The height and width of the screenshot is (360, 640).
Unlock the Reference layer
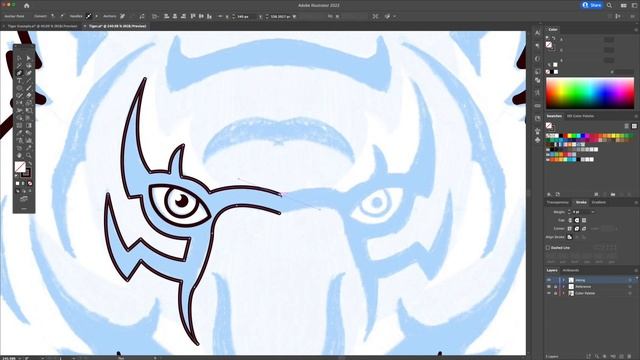coord(556,287)
